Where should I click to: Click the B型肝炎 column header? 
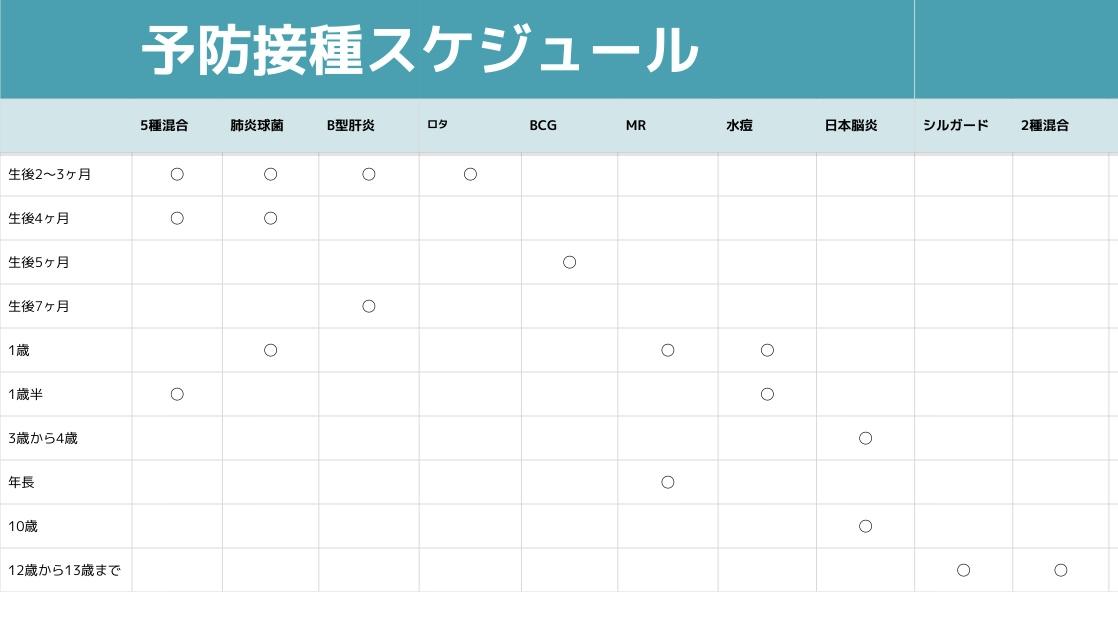tap(351, 126)
